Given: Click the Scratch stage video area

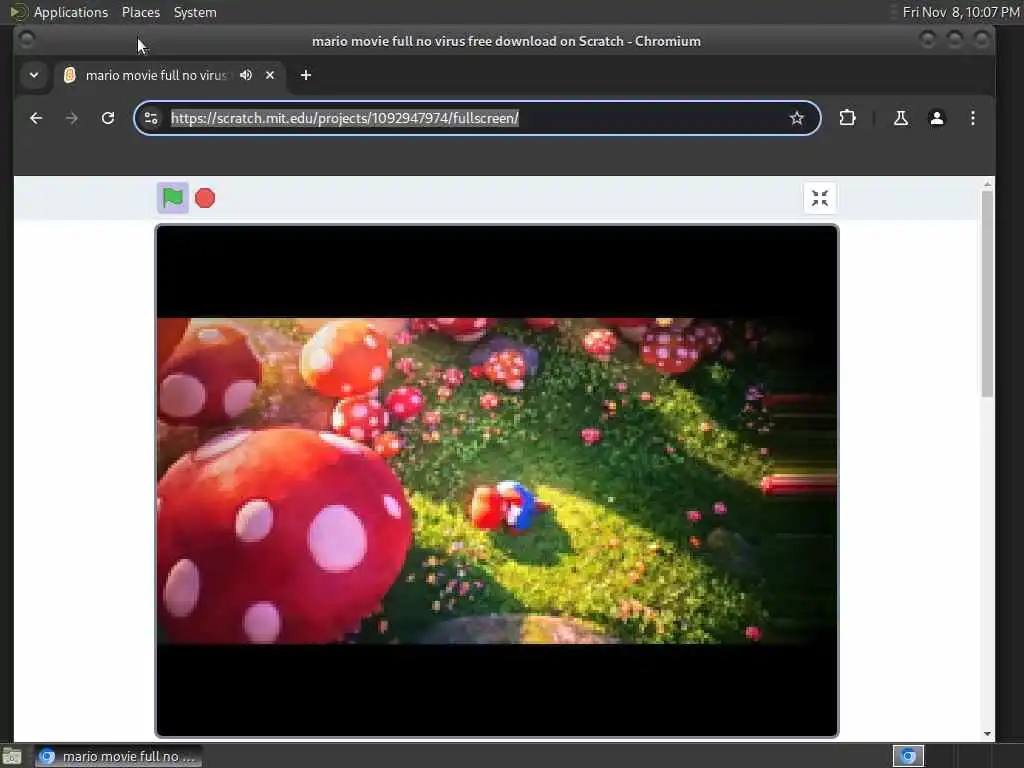Looking at the screenshot, I should [x=496, y=481].
